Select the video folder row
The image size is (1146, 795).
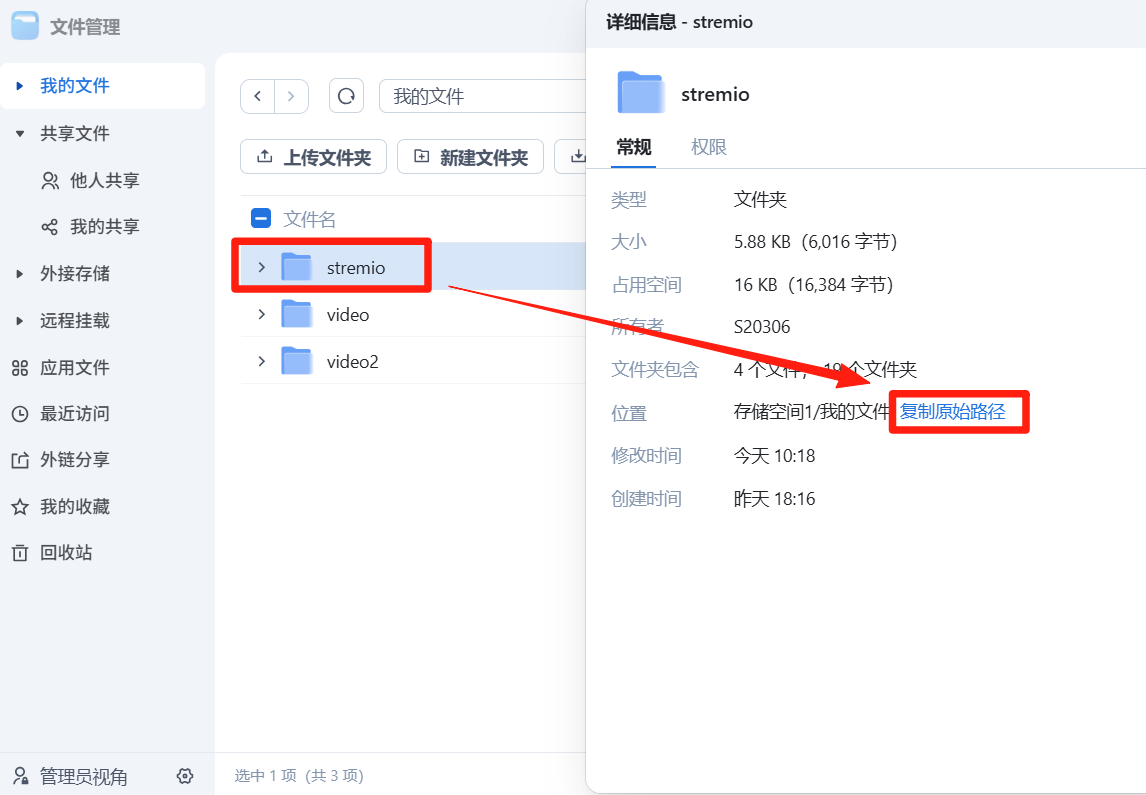point(400,315)
